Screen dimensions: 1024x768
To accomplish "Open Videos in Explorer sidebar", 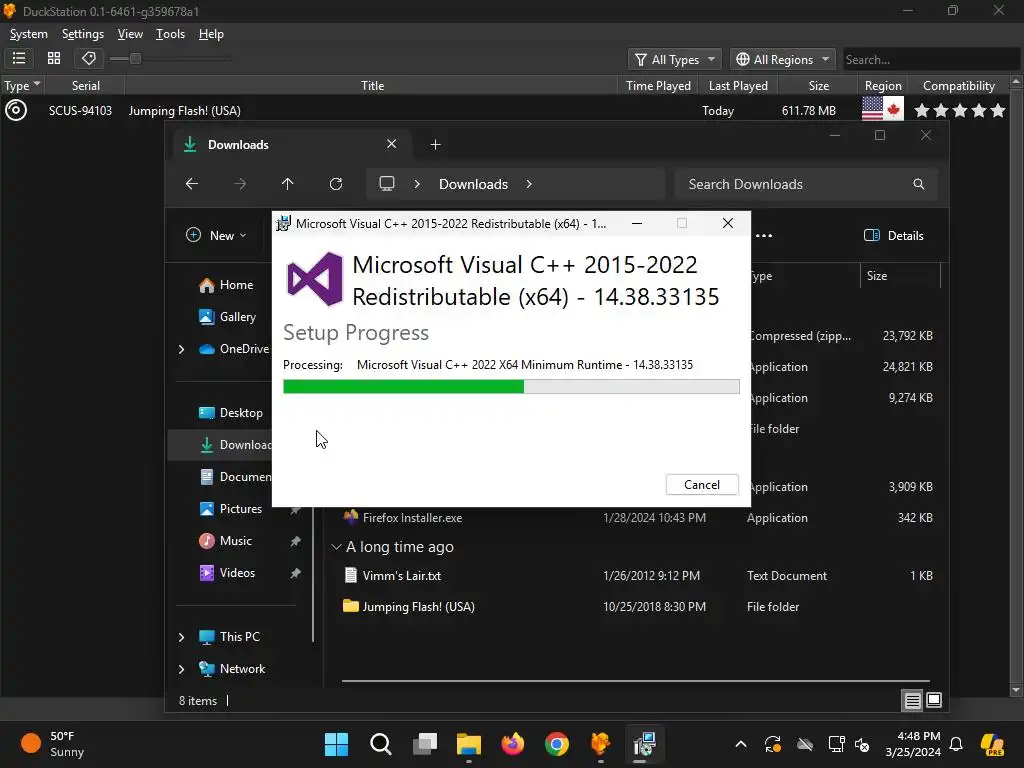I will pyautogui.click(x=227, y=573).
